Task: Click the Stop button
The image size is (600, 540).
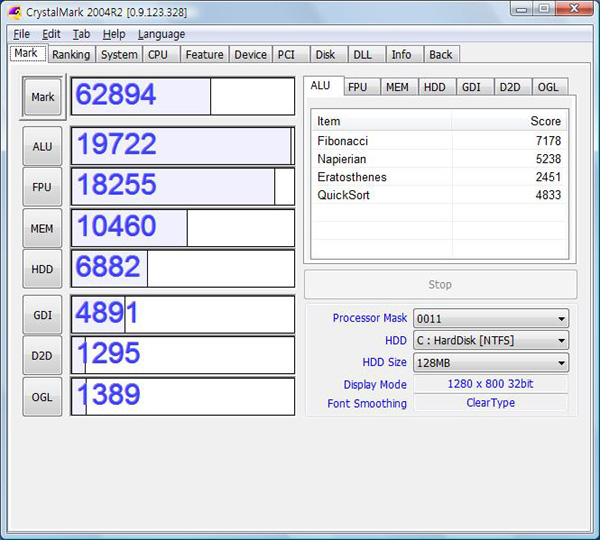Action: [440, 285]
